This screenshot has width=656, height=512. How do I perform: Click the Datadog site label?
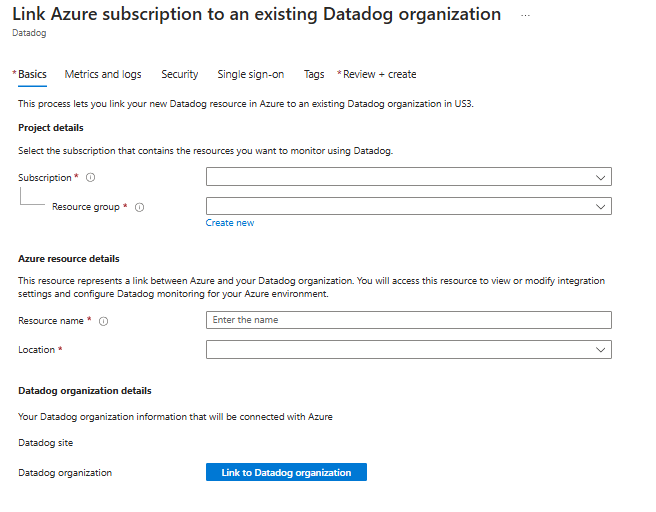coord(46,443)
